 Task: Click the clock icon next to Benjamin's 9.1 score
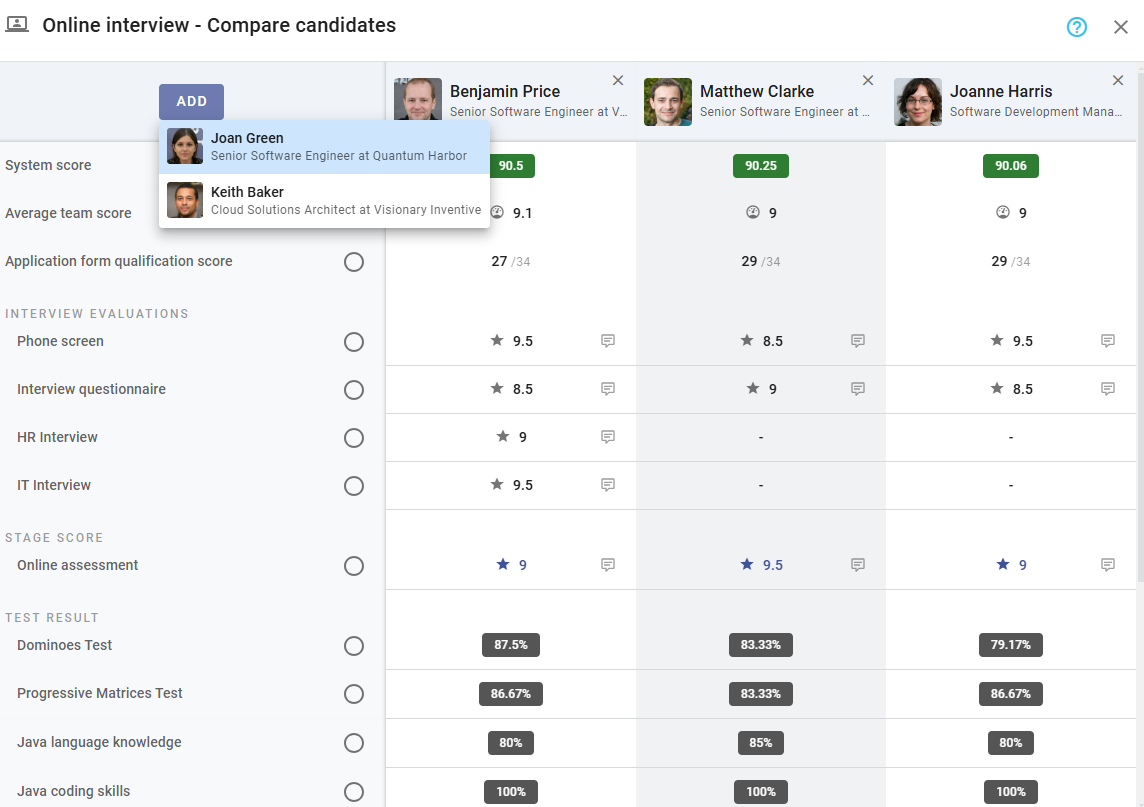[496, 212]
